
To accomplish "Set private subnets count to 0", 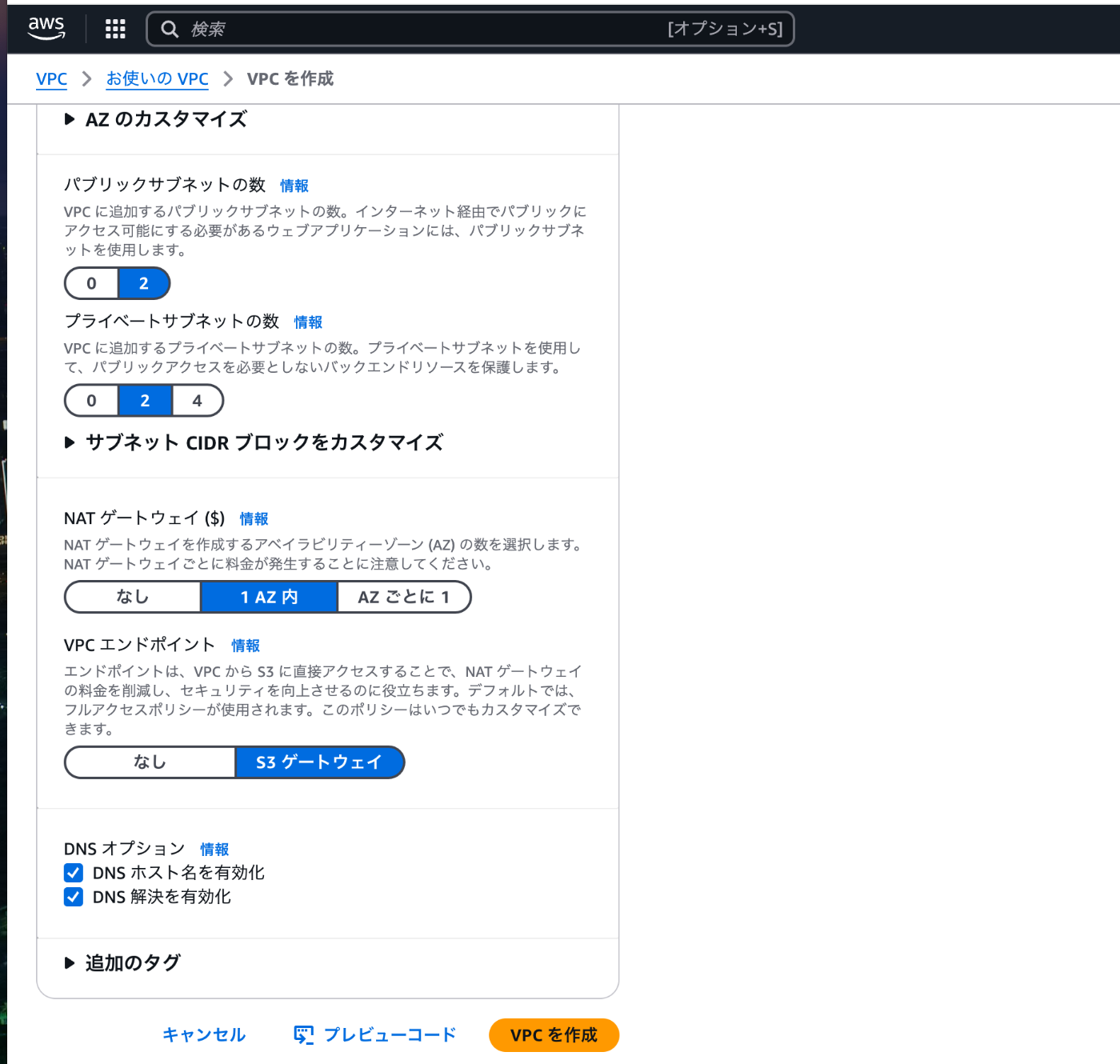I will click(x=91, y=401).
